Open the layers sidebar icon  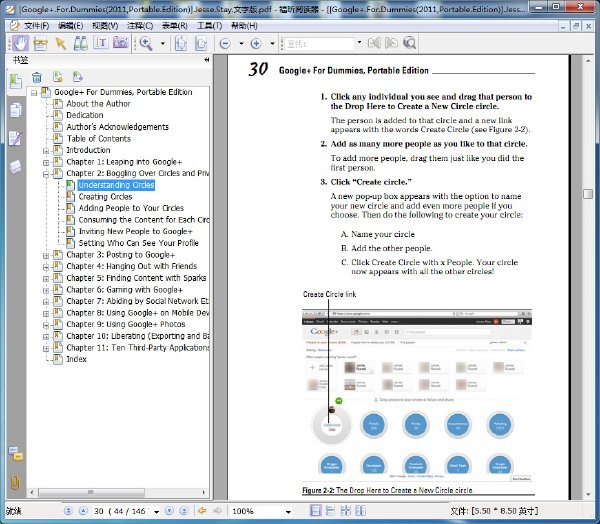coord(16,167)
